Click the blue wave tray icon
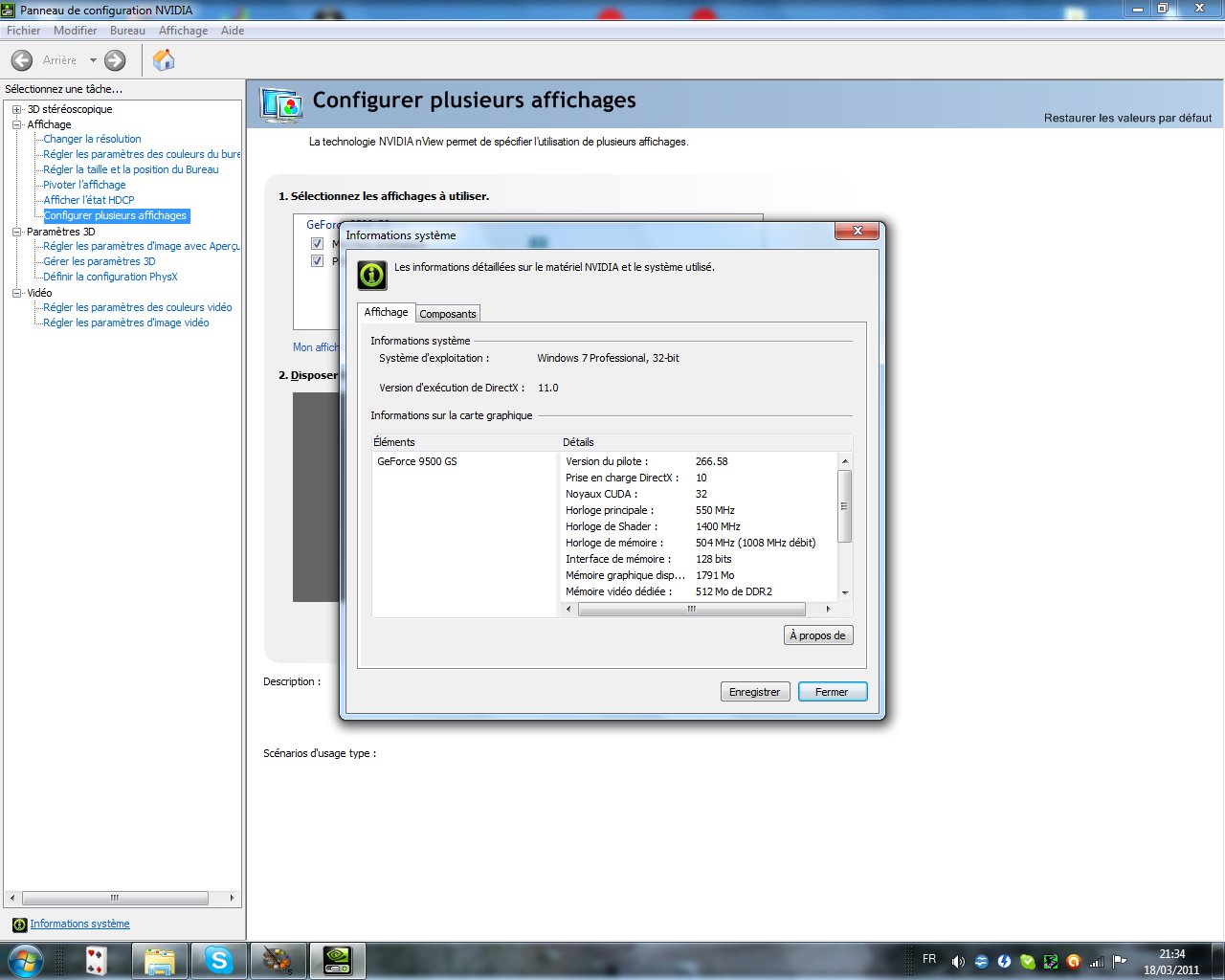Screen dimensions: 1225x980 pos(981,961)
